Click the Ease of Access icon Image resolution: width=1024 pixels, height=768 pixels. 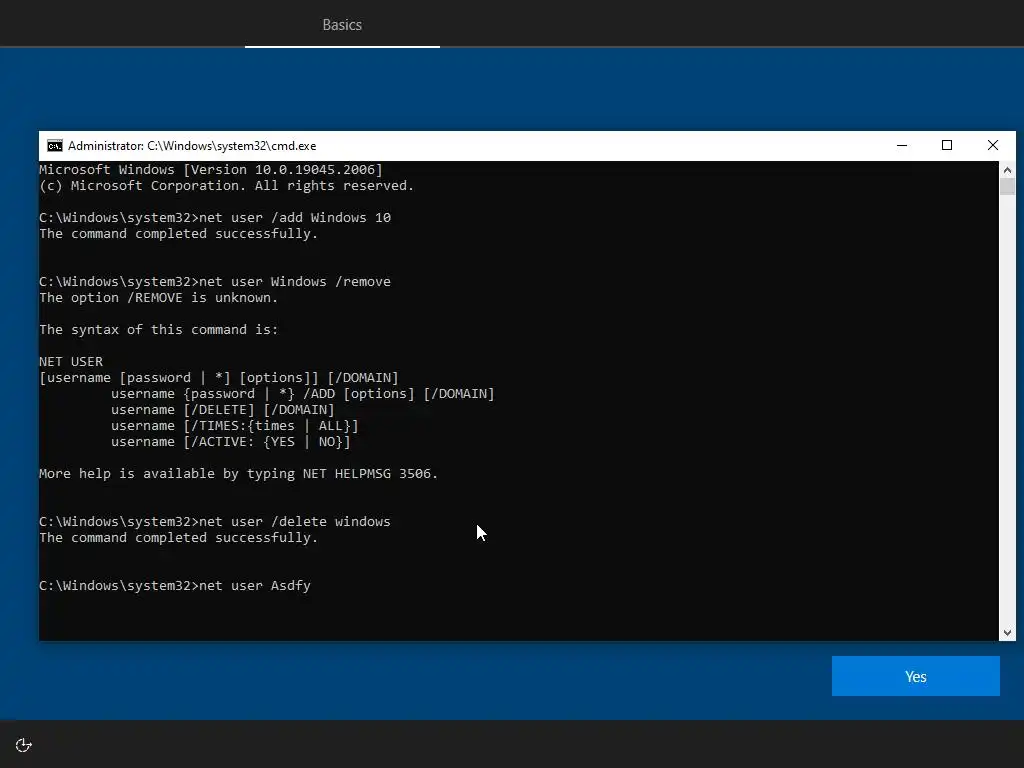[x=24, y=745]
